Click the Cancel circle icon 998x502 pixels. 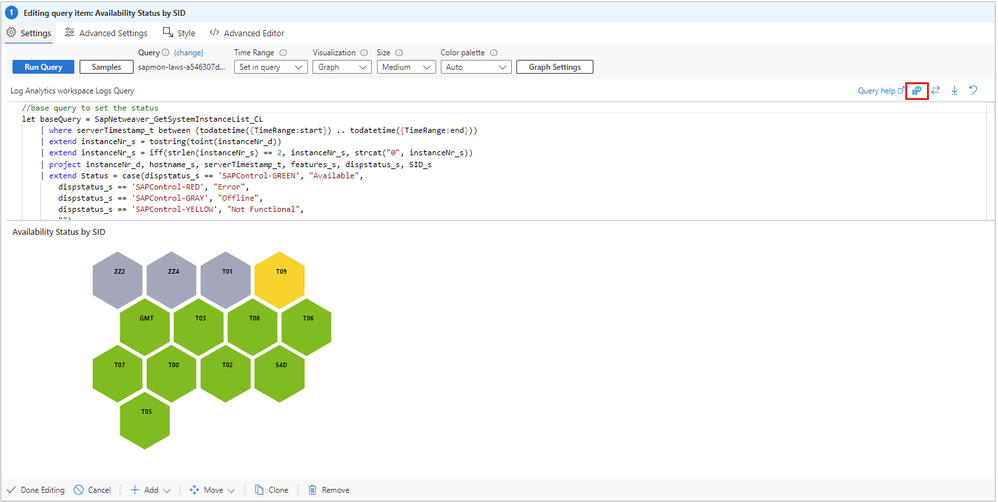tap(78, 490)
